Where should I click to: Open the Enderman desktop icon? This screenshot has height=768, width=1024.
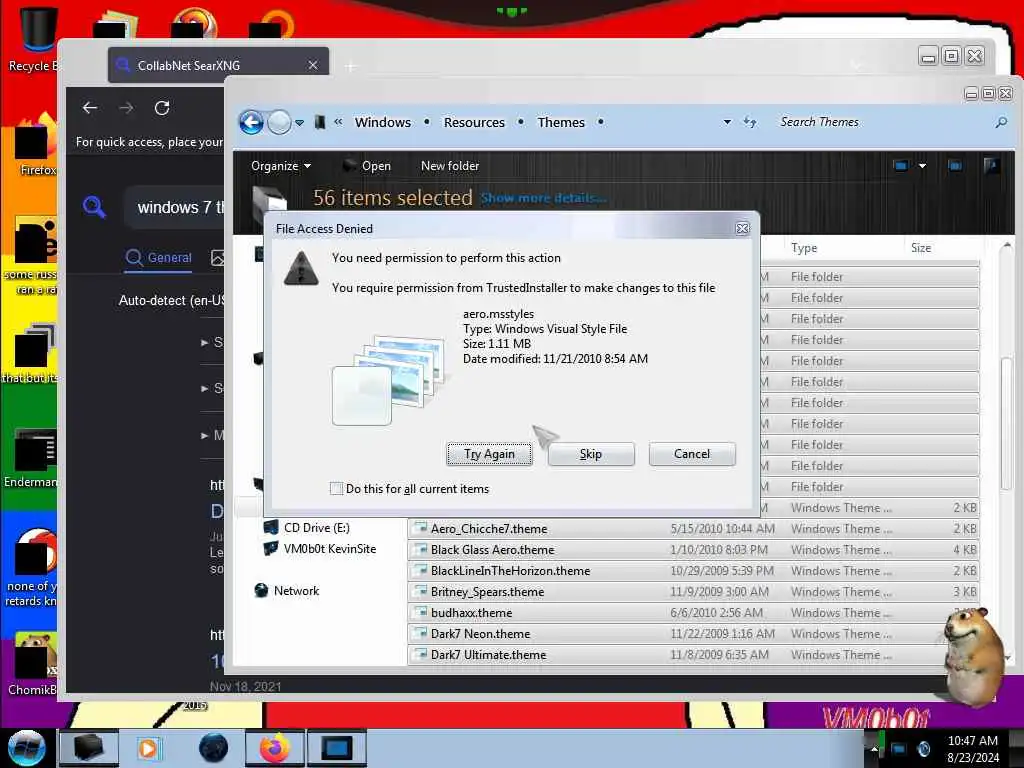click(31, 457)
